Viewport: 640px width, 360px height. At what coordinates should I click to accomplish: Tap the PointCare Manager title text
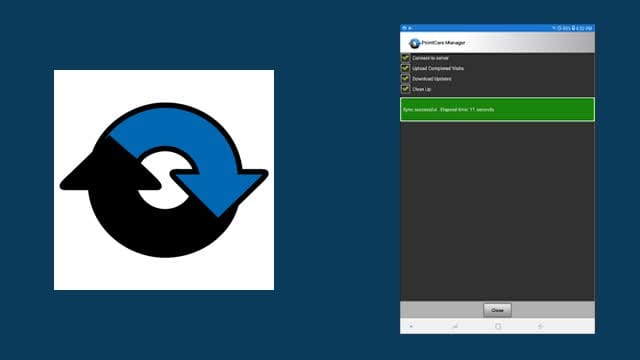pyautogui.click(x=443, y=42)
